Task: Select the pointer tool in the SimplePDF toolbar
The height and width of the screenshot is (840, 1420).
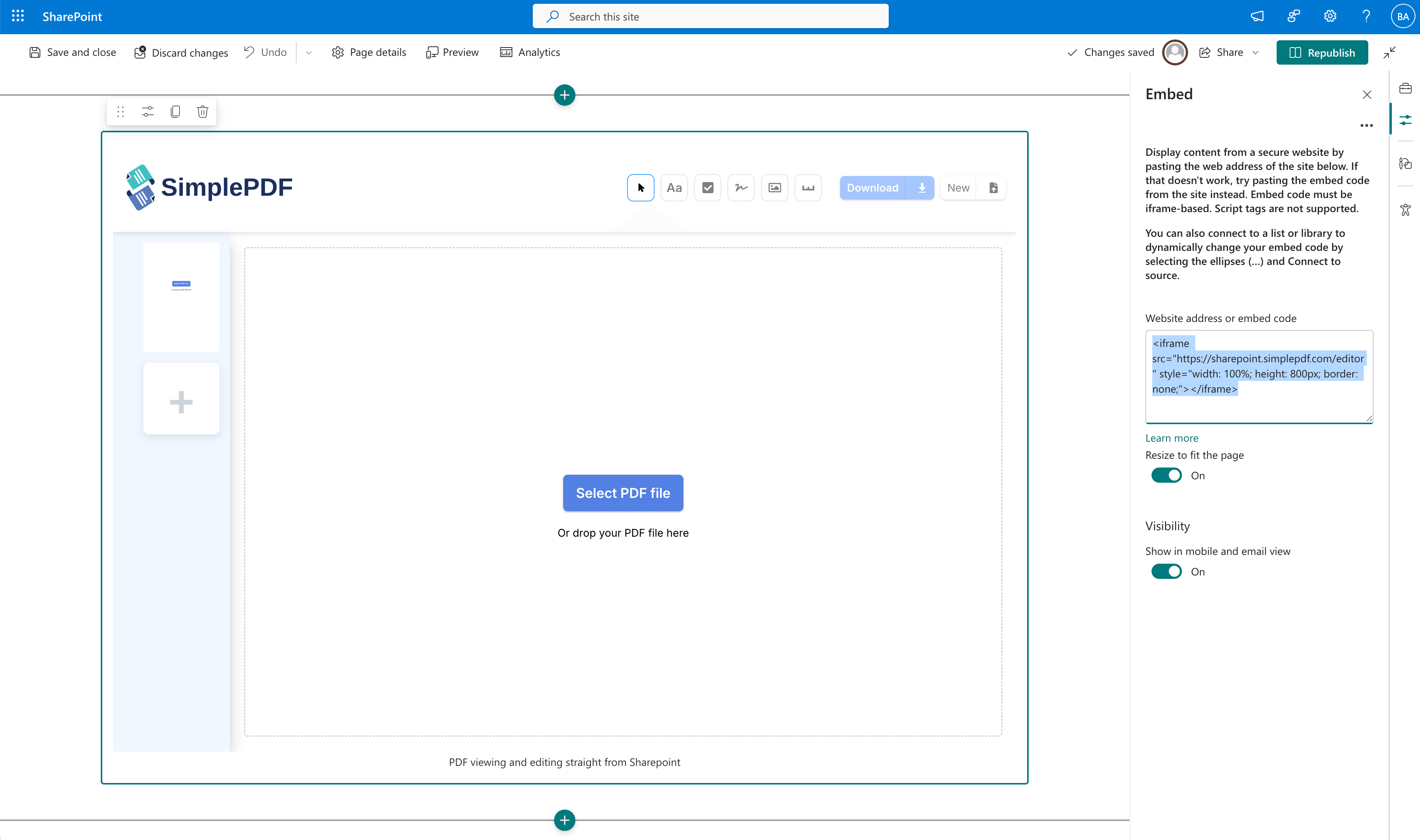Action: coord(640,187)
